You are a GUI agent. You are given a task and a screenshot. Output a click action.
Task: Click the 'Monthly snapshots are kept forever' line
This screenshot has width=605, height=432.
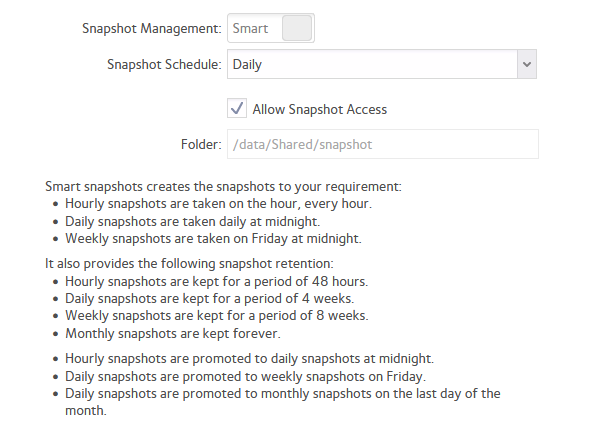pos(173,334)
